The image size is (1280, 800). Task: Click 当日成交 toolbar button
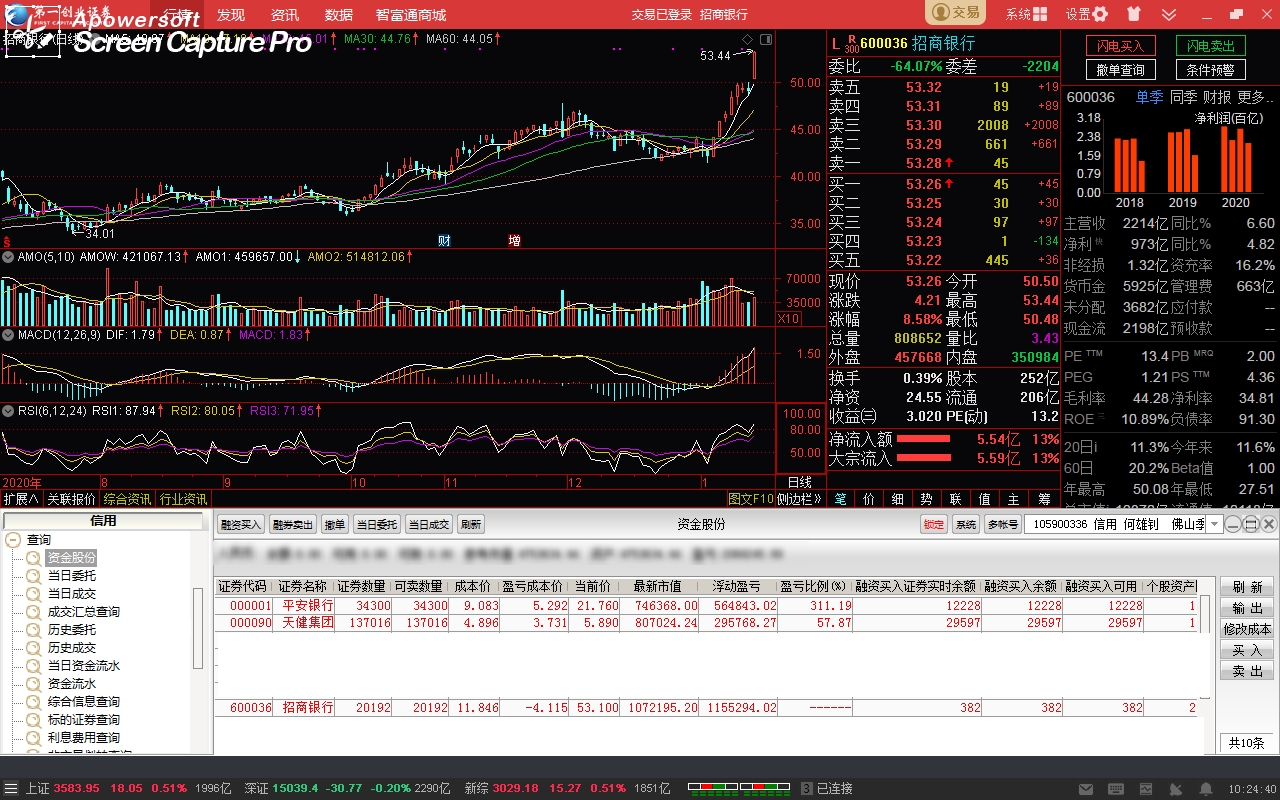click(429, 524)
